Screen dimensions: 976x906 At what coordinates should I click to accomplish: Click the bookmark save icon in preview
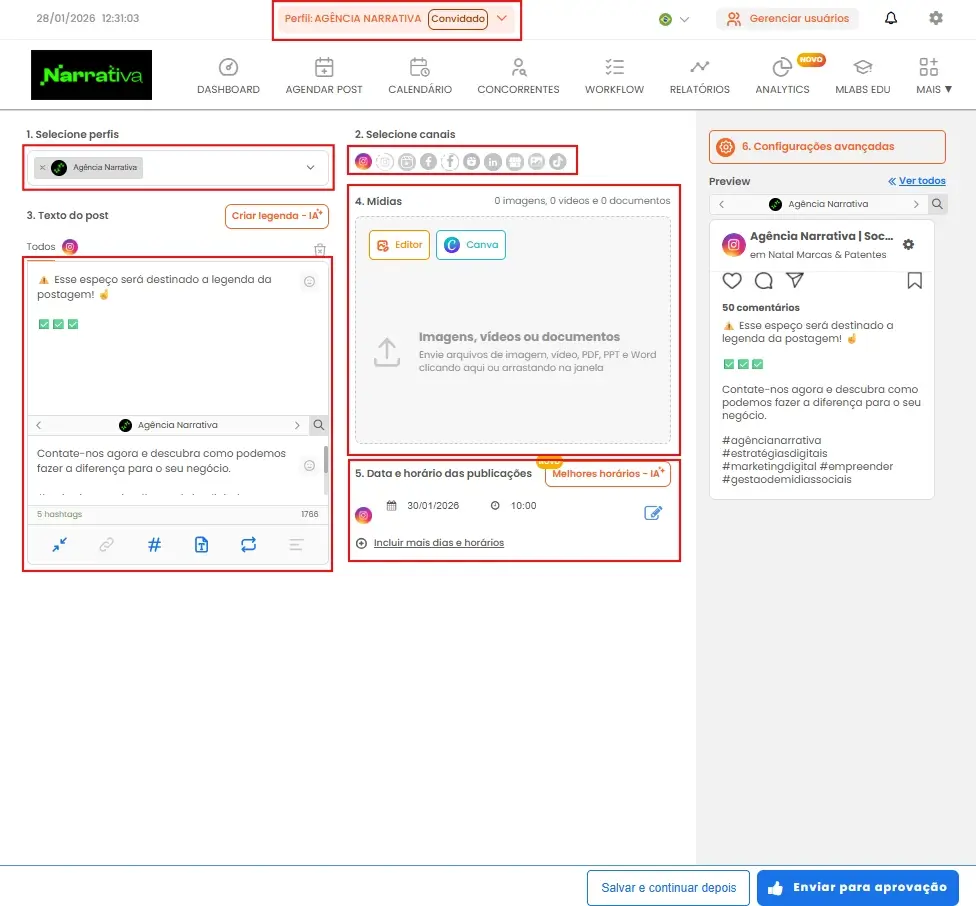pyautogui.click(x=914, y=281)
